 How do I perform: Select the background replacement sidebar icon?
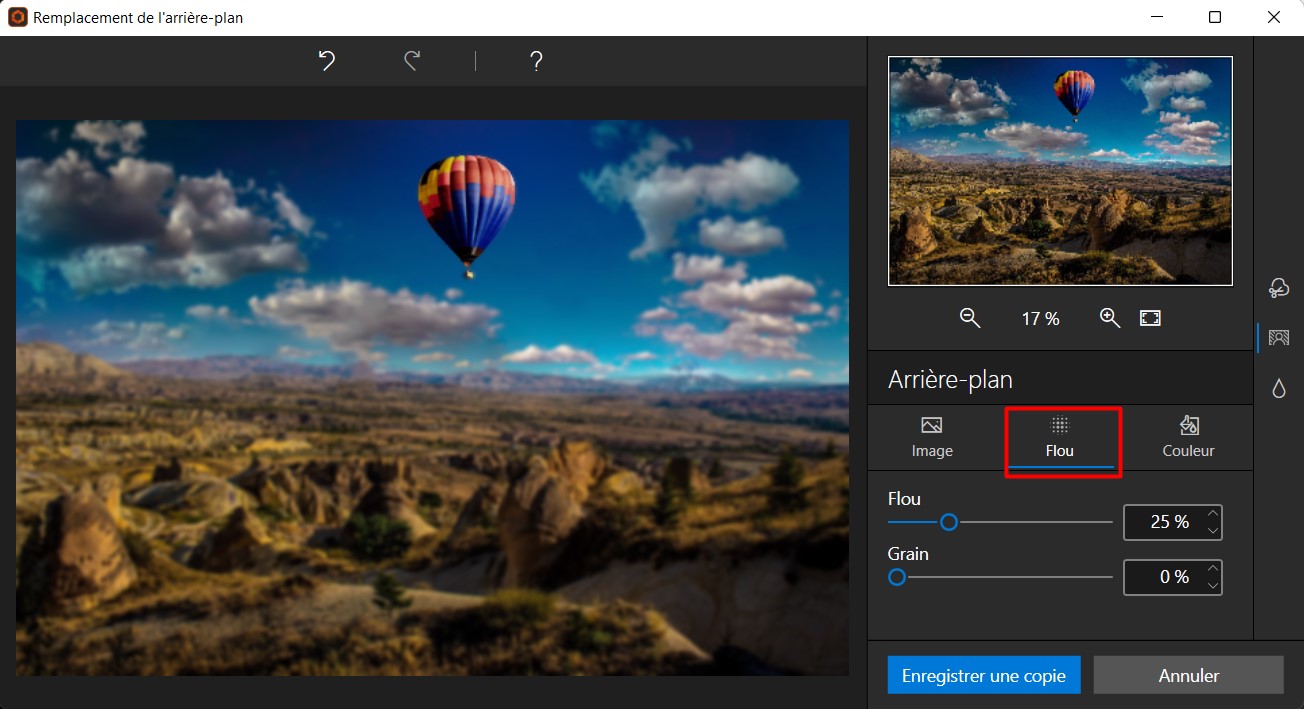[1278, 338]
